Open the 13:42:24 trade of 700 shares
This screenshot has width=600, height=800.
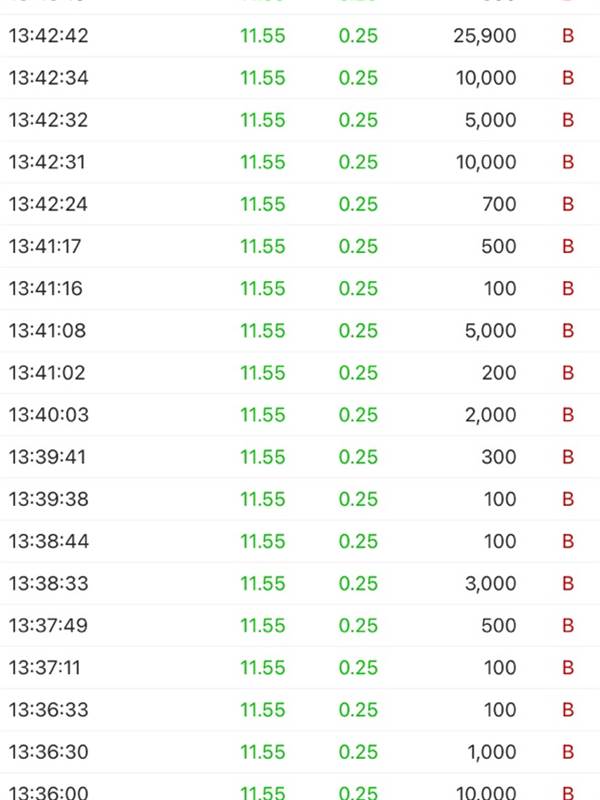300,204
